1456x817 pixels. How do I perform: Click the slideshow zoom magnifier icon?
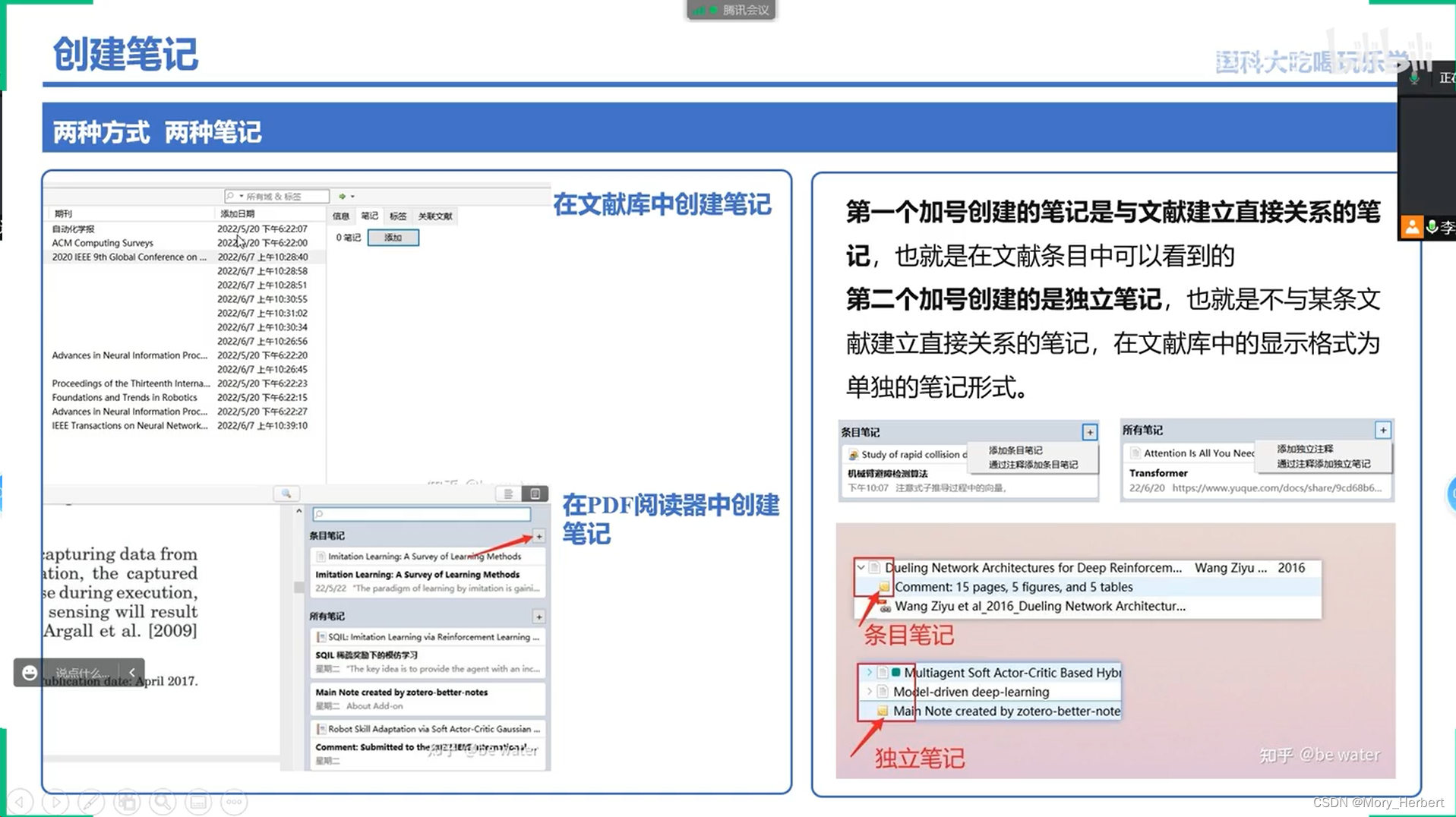163,801
